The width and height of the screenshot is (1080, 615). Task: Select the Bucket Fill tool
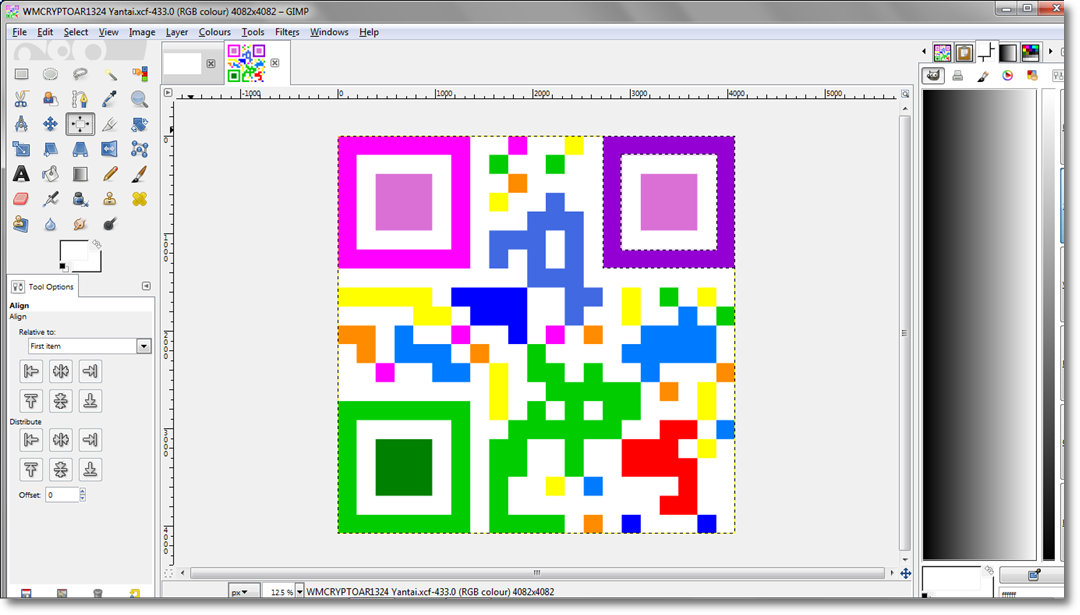(50, 174)
